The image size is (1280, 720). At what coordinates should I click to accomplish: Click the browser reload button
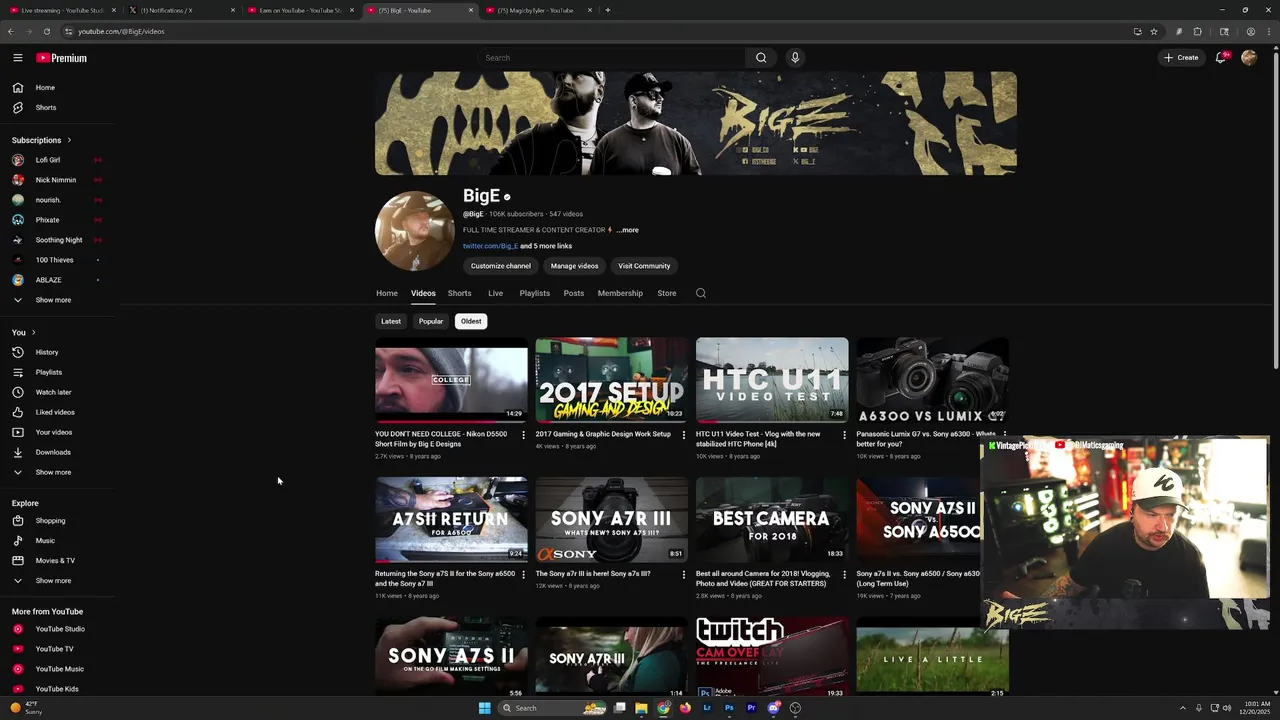46,31
